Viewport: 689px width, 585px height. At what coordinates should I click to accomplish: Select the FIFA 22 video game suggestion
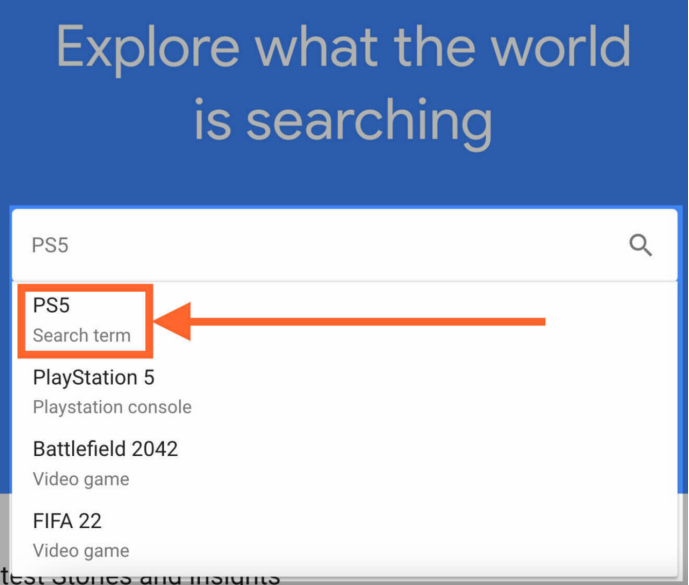(344, 535)
